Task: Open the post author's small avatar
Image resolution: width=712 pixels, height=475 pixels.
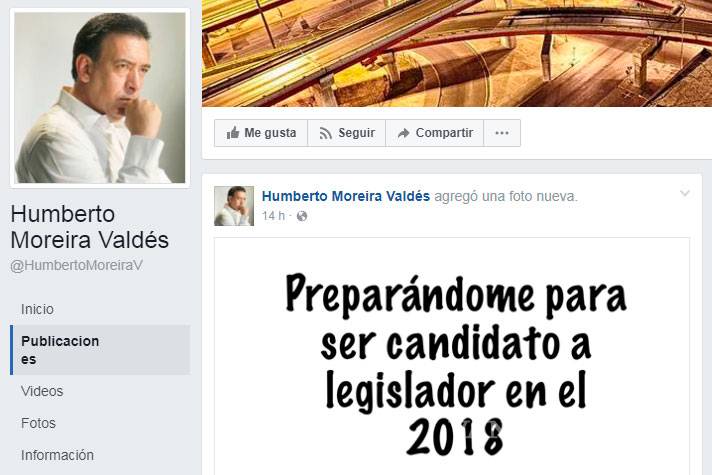Action: (234, 206)
